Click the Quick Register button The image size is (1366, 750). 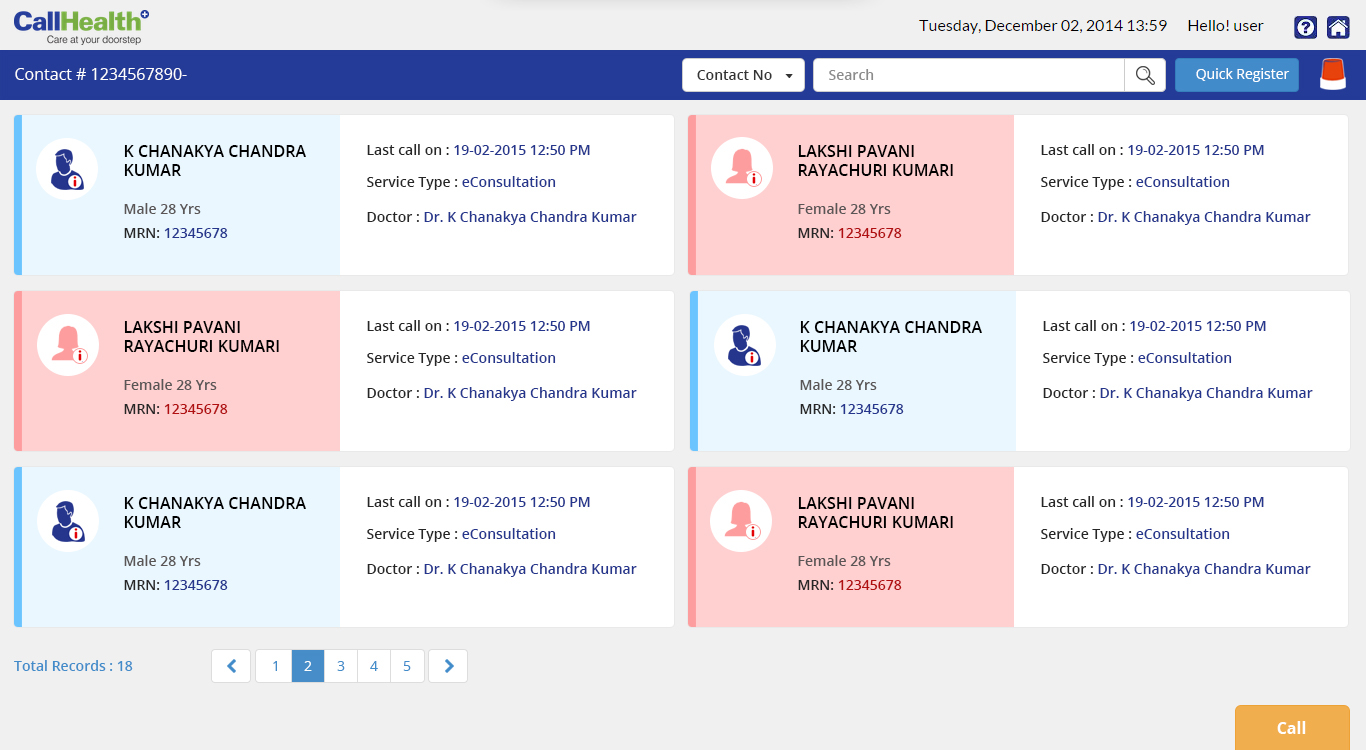[1236, 74]
